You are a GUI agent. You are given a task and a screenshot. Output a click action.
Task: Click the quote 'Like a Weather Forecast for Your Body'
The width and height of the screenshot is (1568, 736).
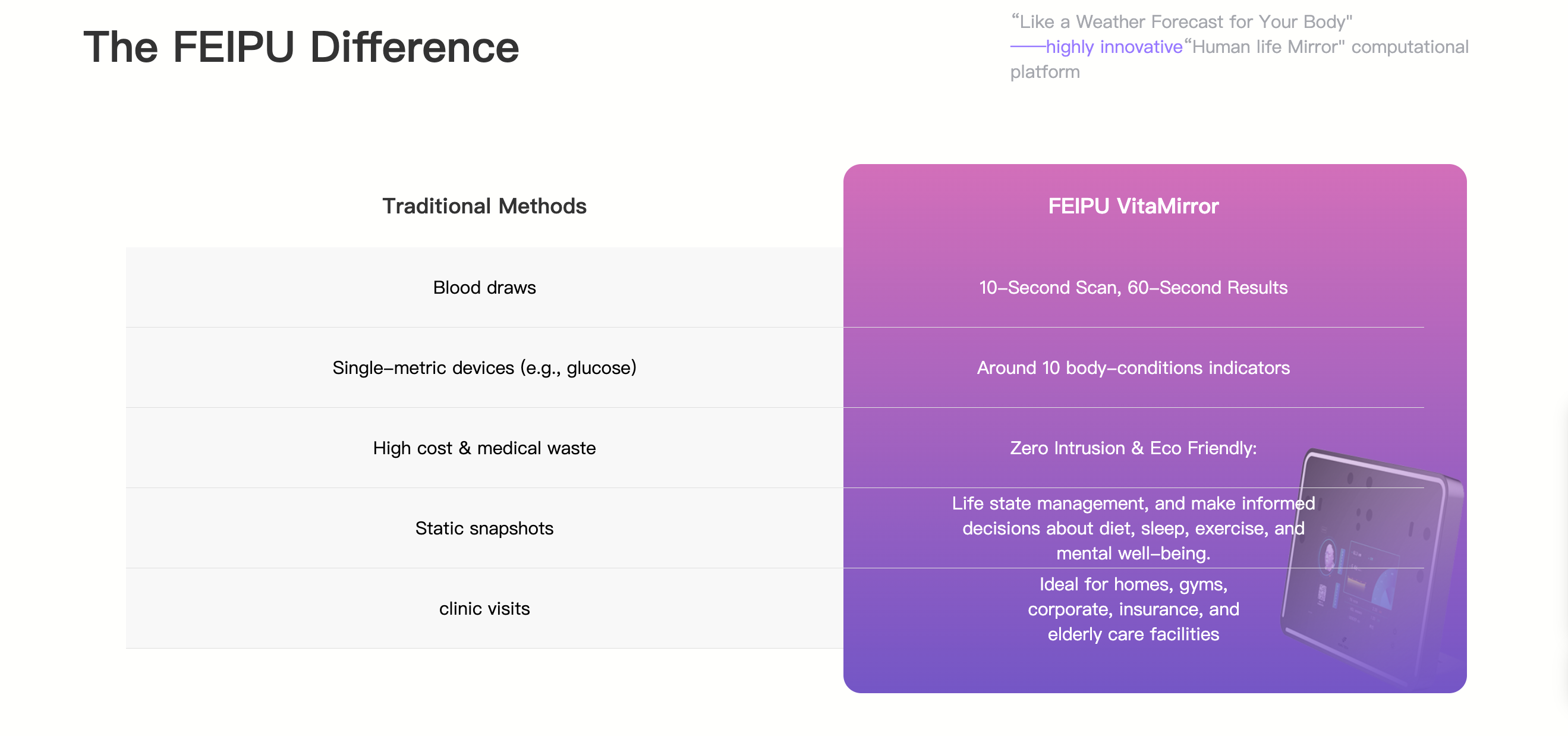(x=1182, y=22)
